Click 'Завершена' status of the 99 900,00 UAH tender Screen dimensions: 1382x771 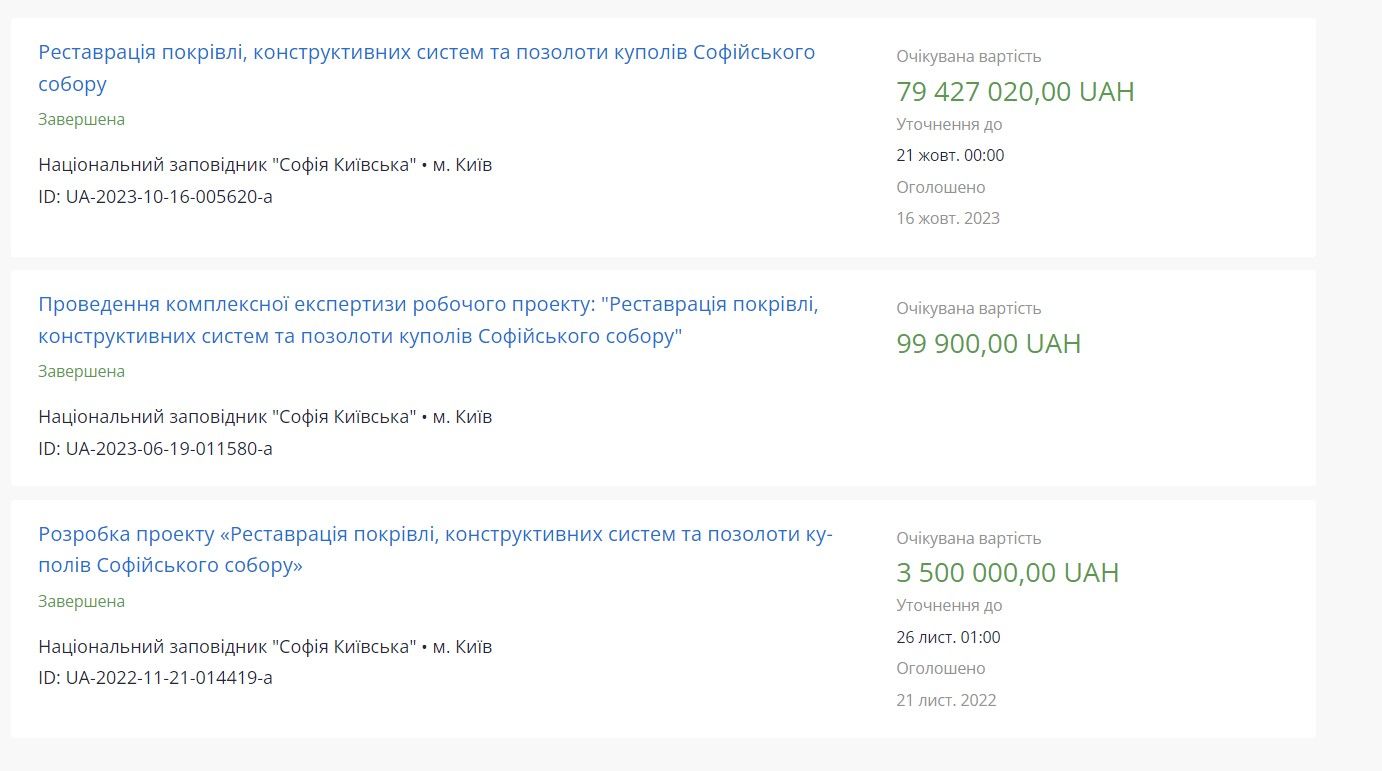pyautogui.click(x=81, y=372)
